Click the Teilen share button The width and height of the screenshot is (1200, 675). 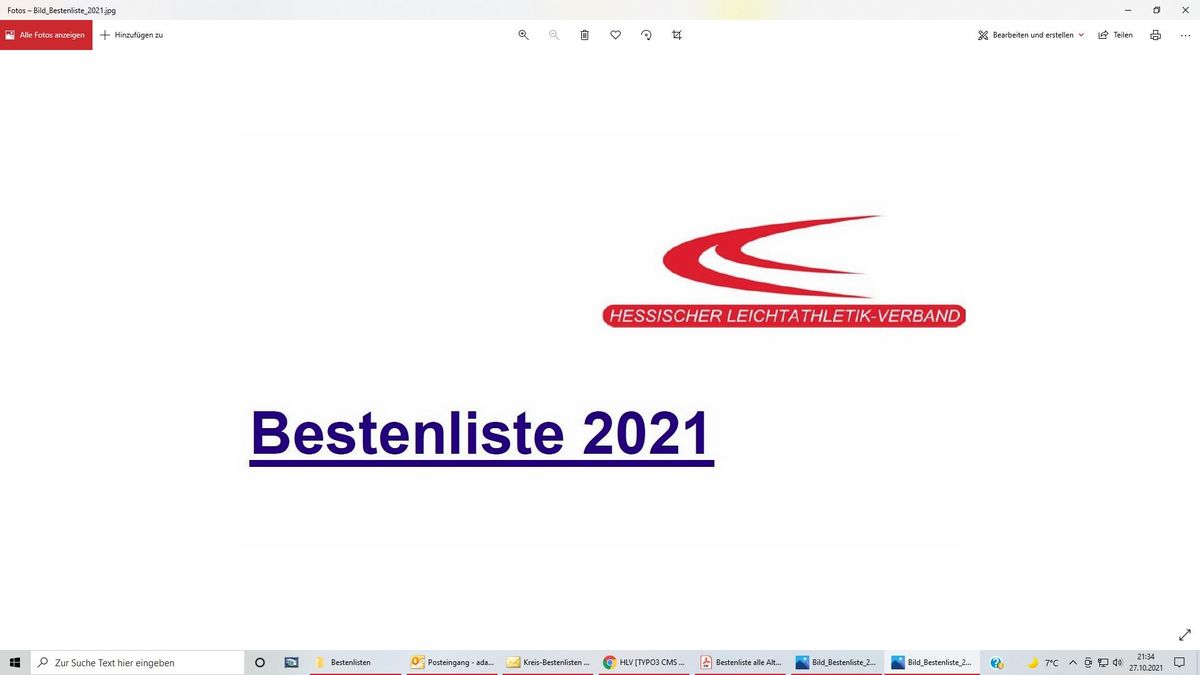1115,35
